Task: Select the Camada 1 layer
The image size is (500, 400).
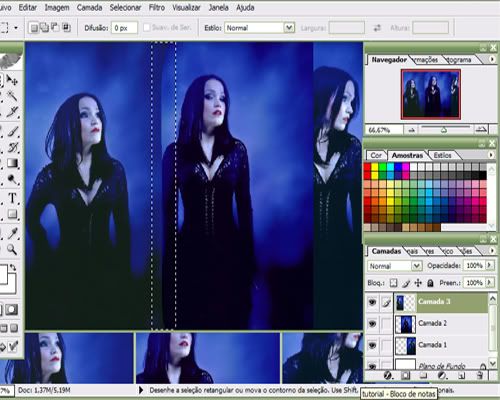Action: tap(440, 345)
